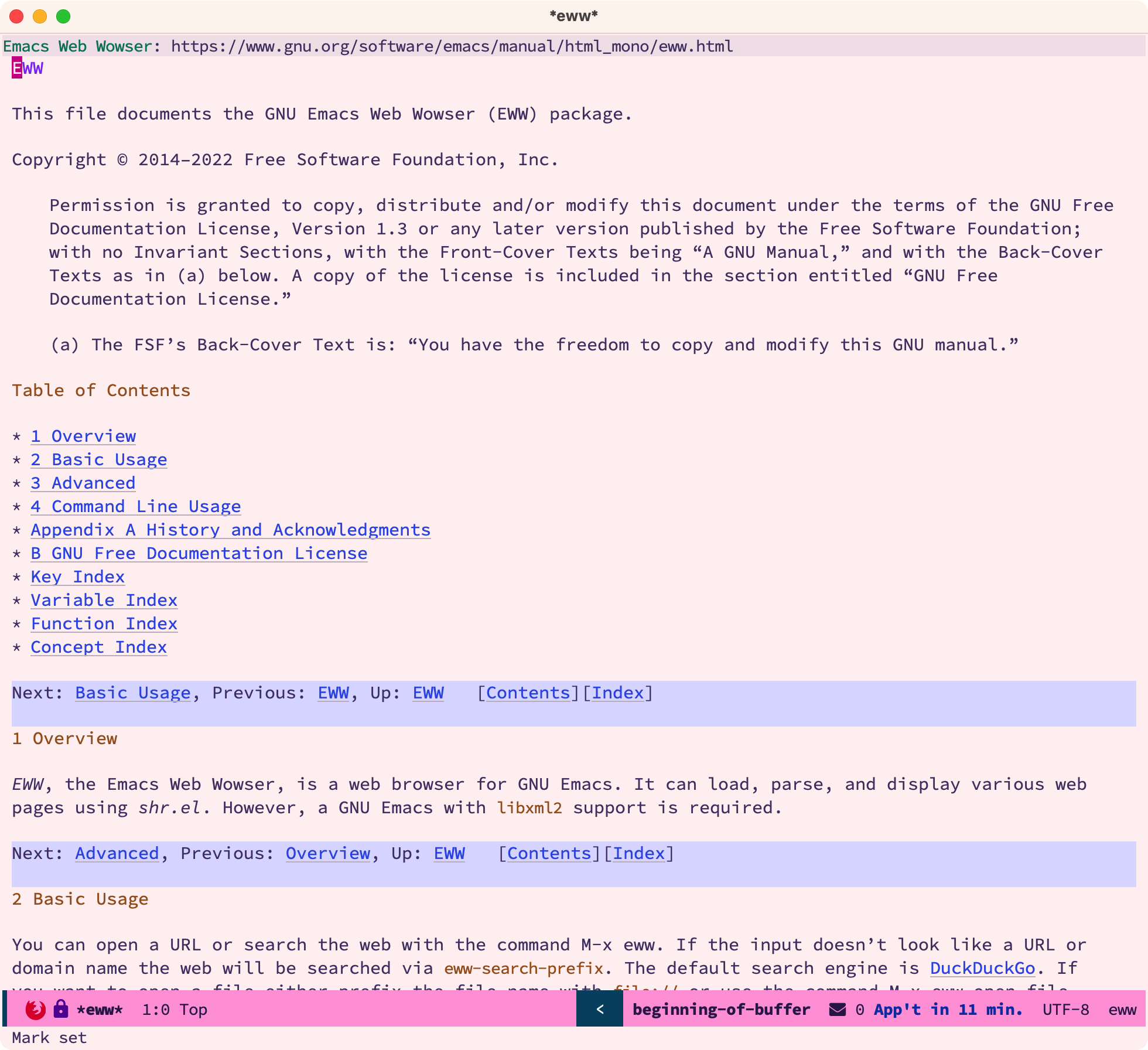Click the 1 Overview section heading
The height and width of the screenshot is (1050, 1148).
tap(64, 738)
